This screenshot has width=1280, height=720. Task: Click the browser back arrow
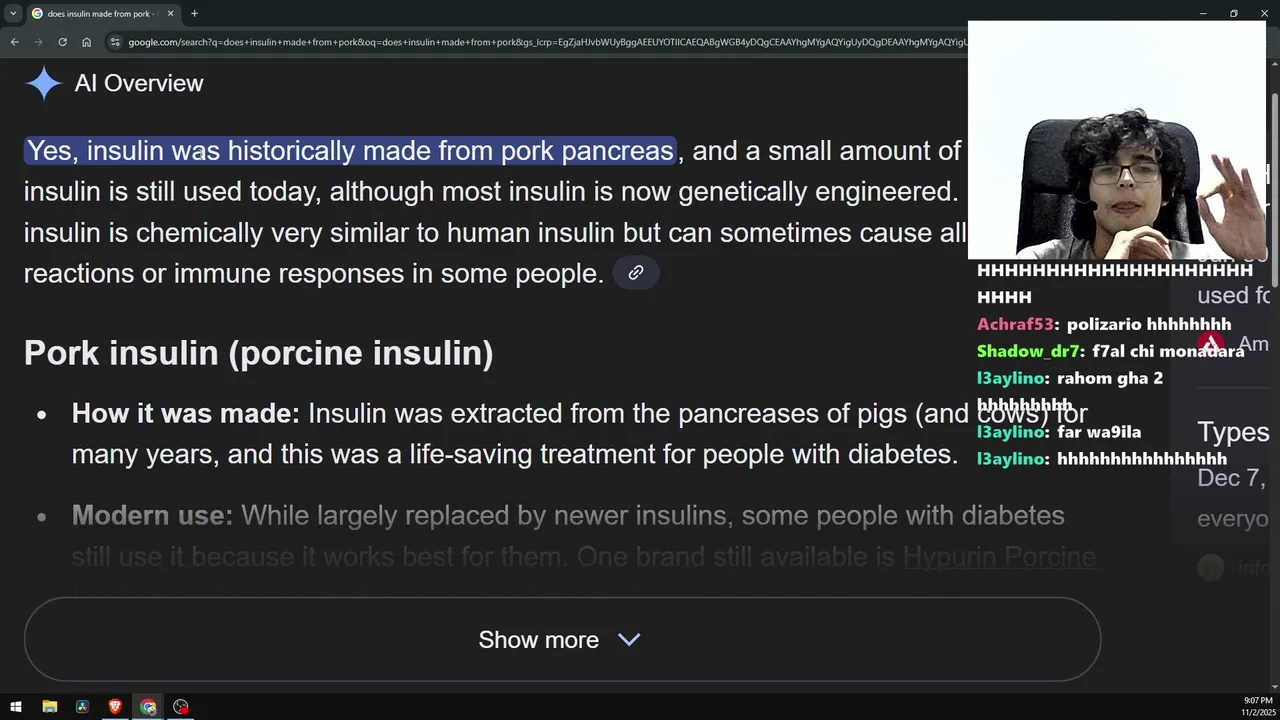click(14, 42)
